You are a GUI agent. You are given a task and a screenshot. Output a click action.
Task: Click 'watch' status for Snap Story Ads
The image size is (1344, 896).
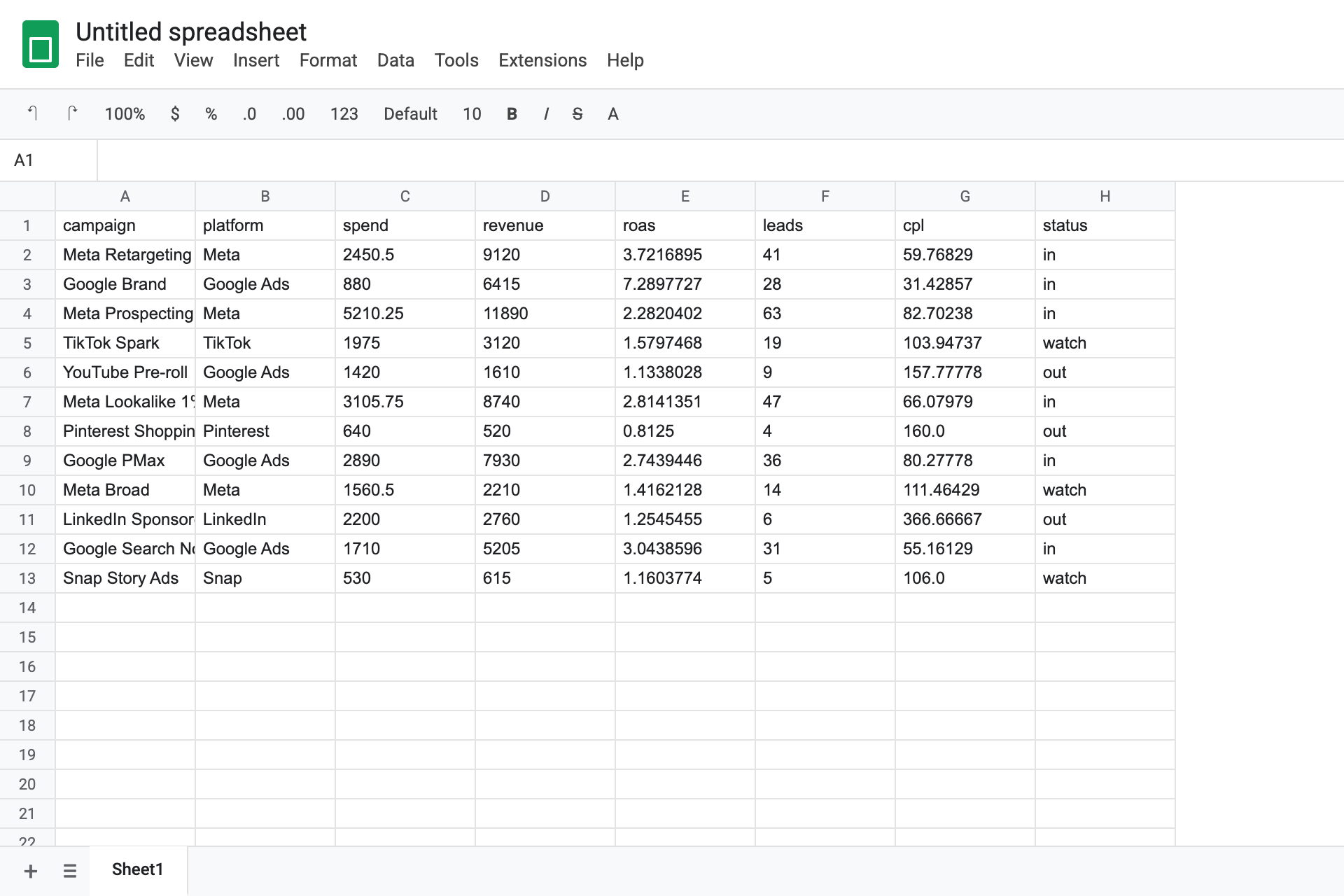1105,578
